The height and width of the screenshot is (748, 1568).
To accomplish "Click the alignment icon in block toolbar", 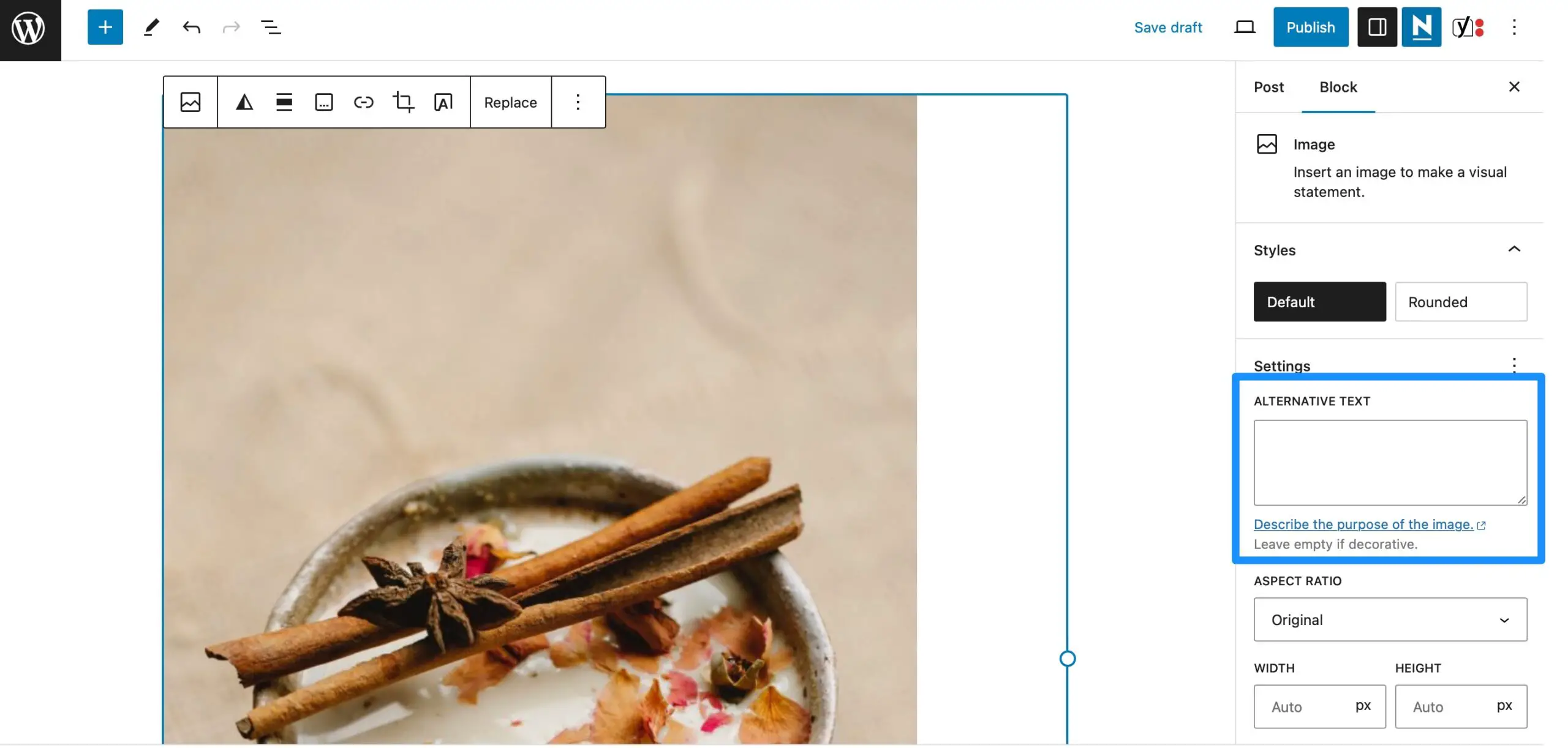I will coord(284,101).
